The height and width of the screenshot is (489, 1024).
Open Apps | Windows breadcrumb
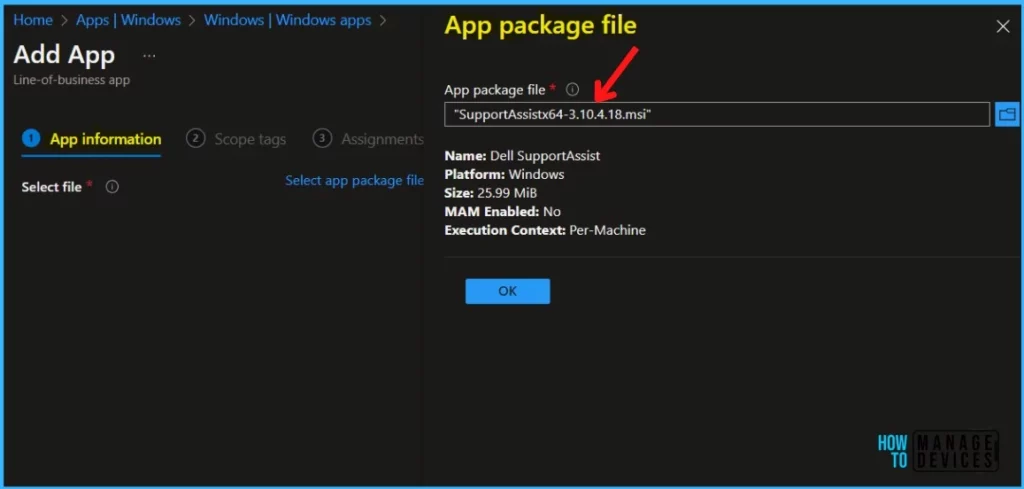coord(128,20)
